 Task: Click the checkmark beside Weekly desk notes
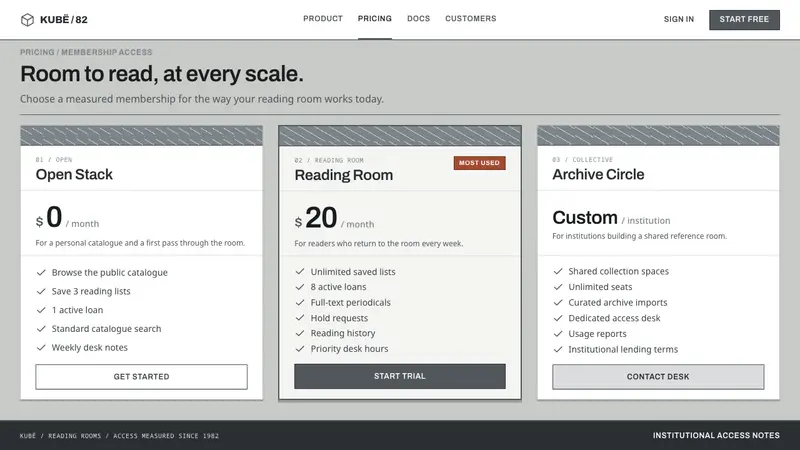[41, 347]
